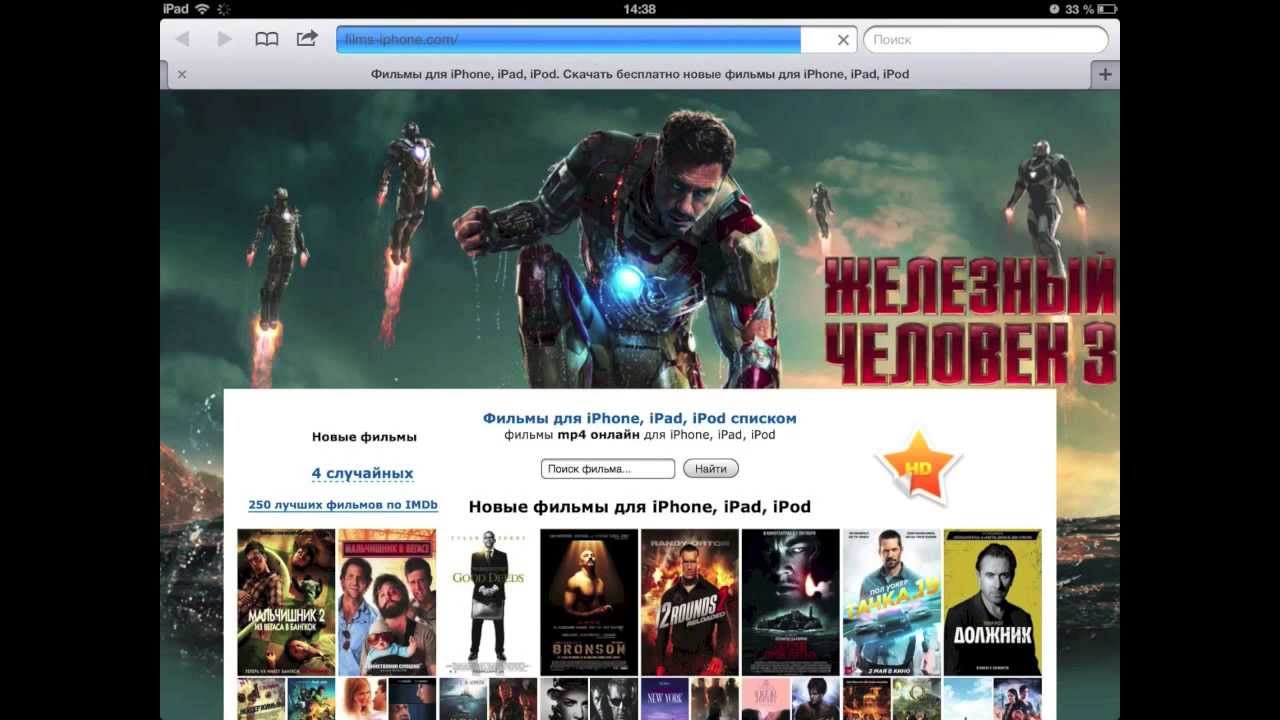Select the Фильмы для iPhone tab title

click(640, 74)
